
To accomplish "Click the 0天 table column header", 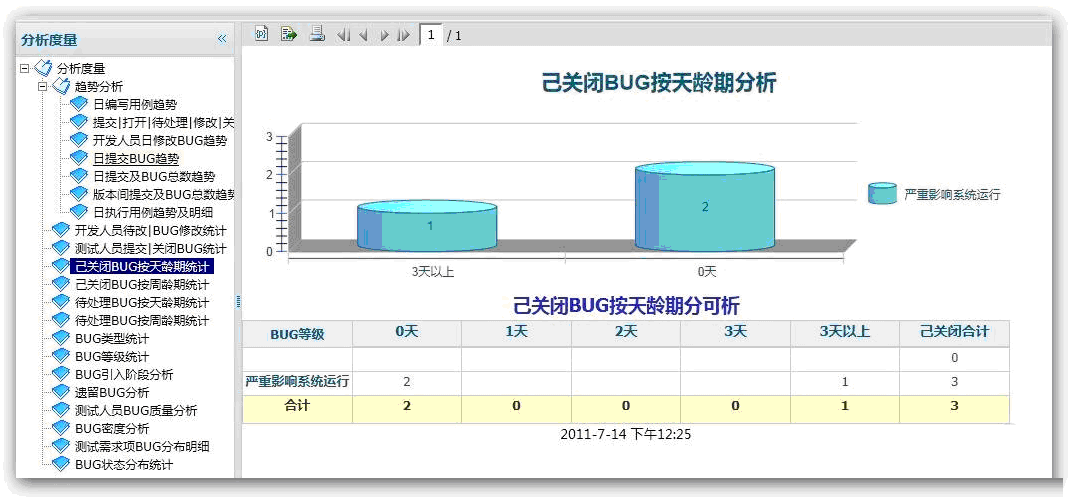I will [407, 333].
